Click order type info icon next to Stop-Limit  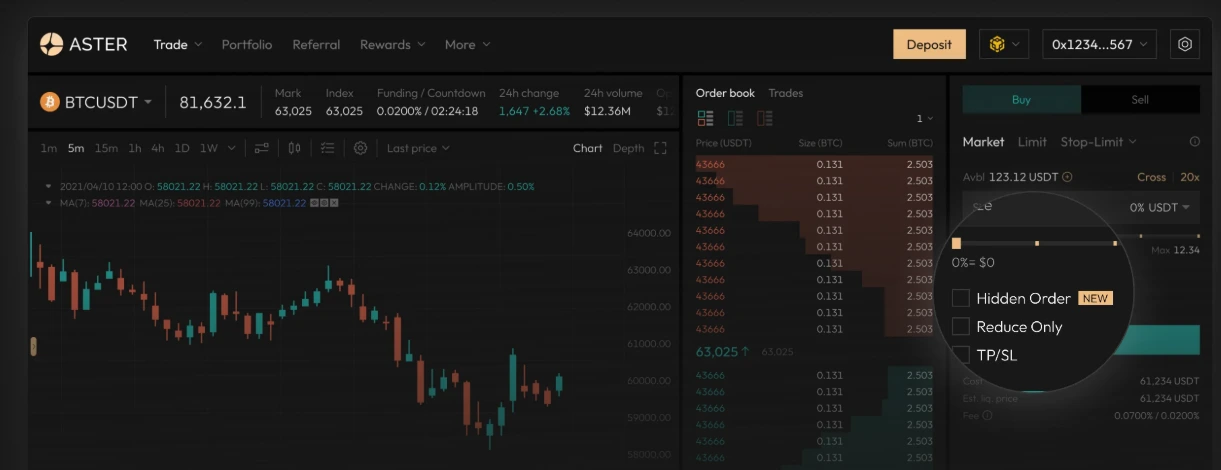coord(1194,142)
